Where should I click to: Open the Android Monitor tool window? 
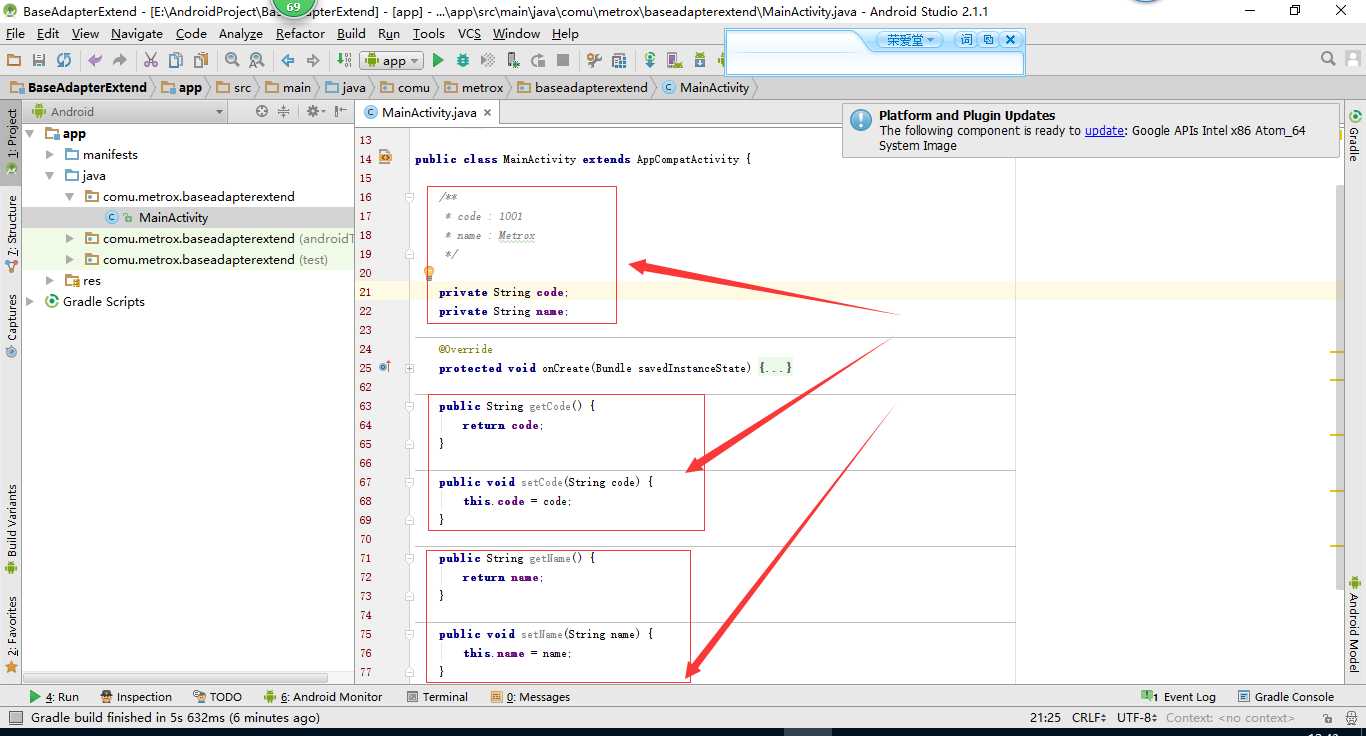(x=322, y=697)
